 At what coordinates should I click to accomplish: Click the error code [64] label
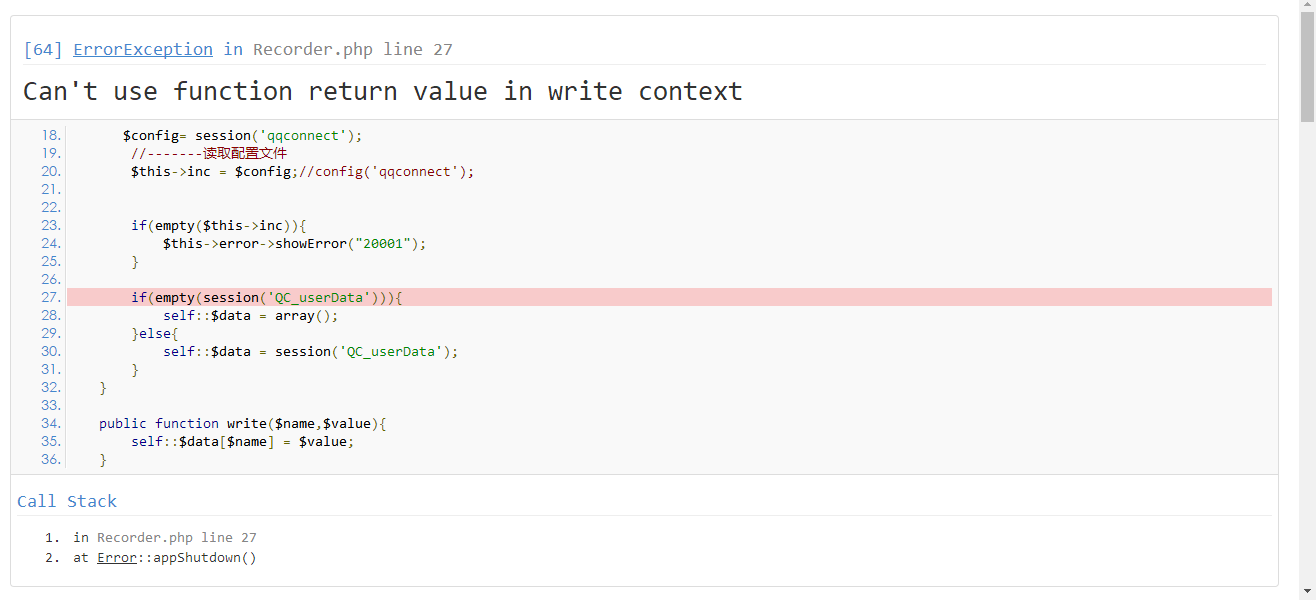click(x=42, y=49)
